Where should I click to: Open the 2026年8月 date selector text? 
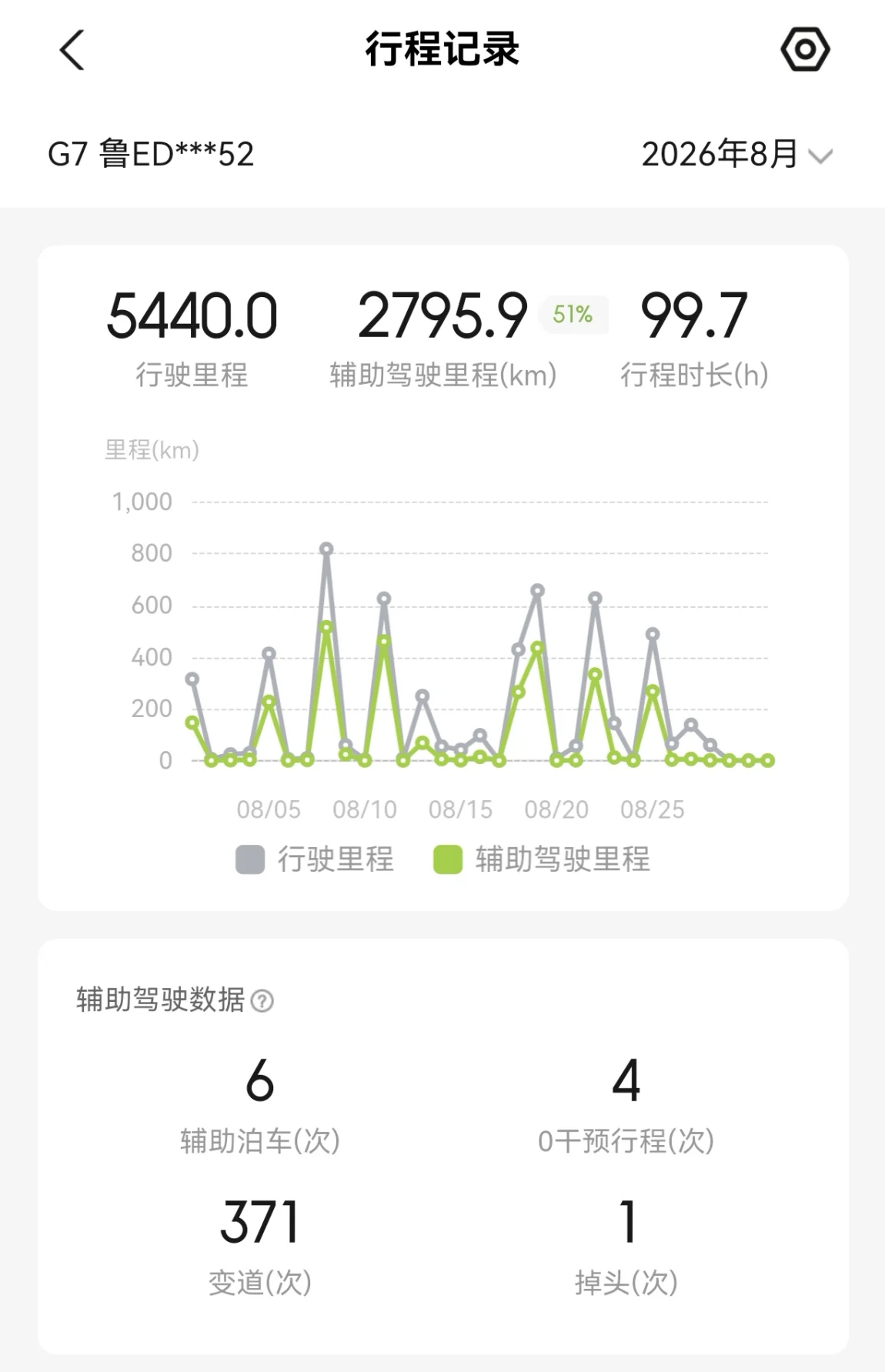720,154
